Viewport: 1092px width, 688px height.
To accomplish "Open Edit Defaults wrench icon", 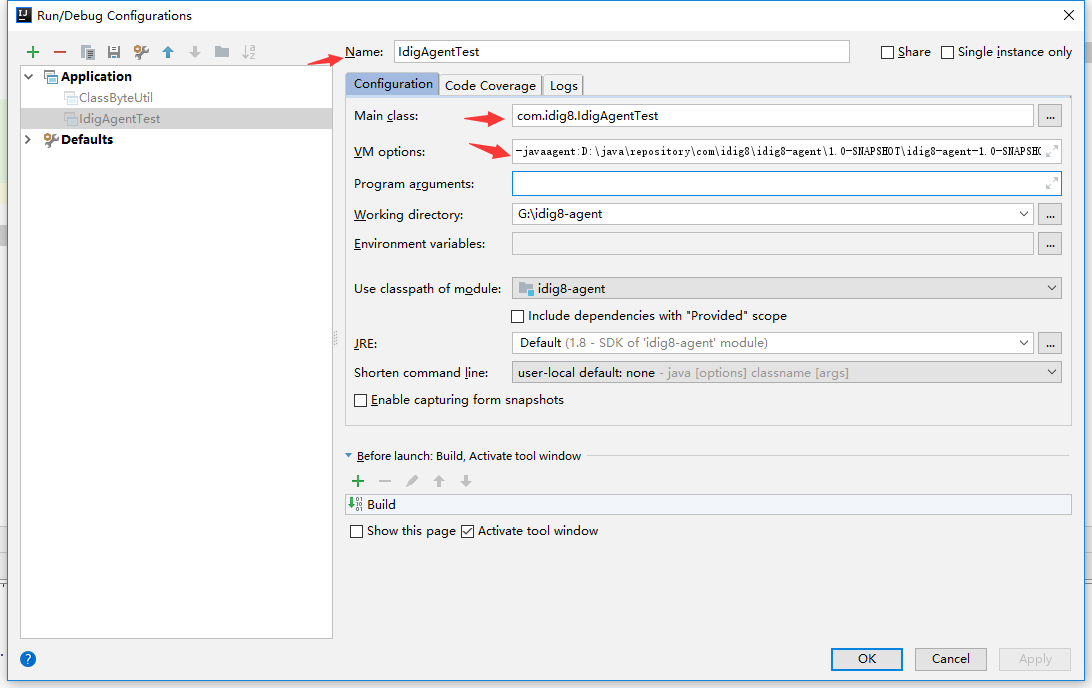I will click(x=141, y=52).
